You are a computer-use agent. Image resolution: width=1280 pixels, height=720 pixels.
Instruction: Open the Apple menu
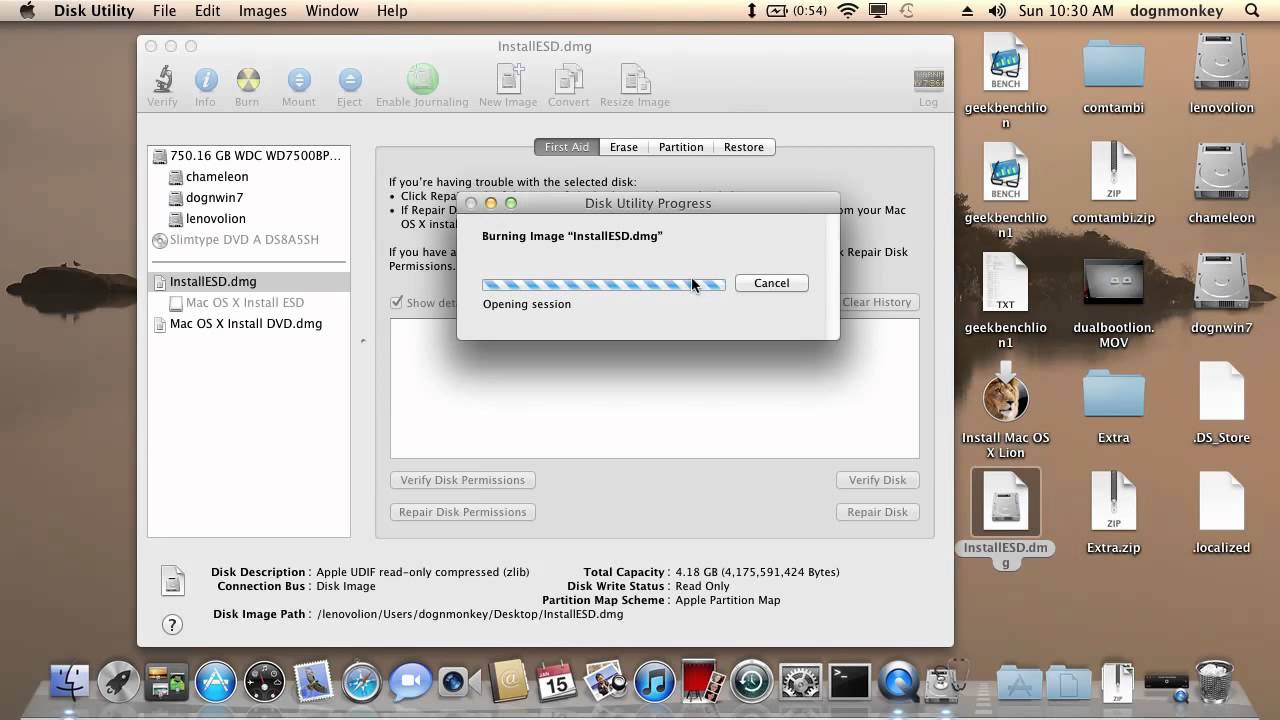click(x=27, y=11)
